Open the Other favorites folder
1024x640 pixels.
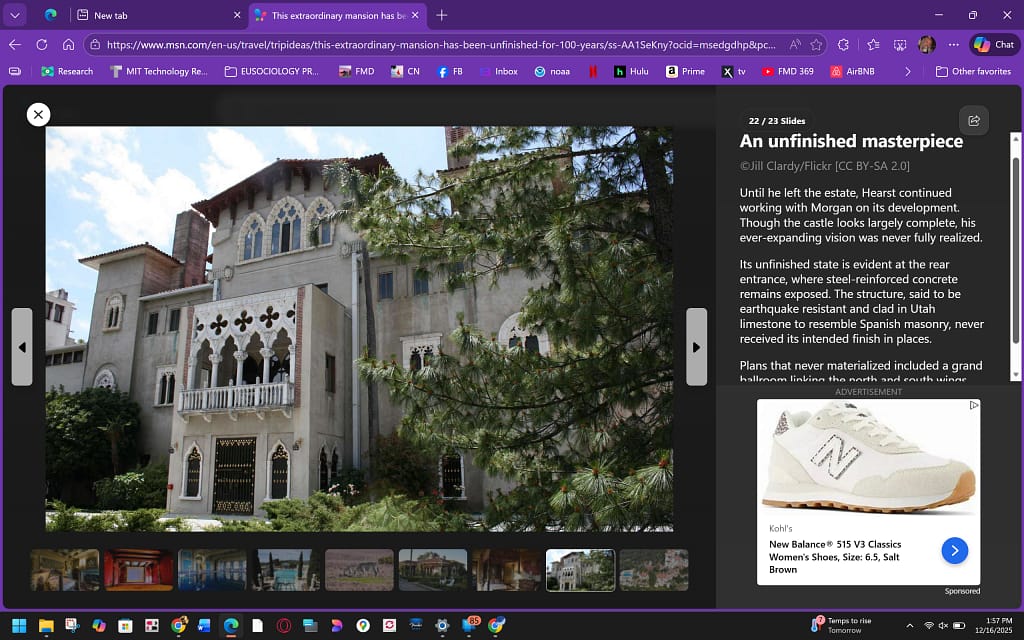[973, 71]
